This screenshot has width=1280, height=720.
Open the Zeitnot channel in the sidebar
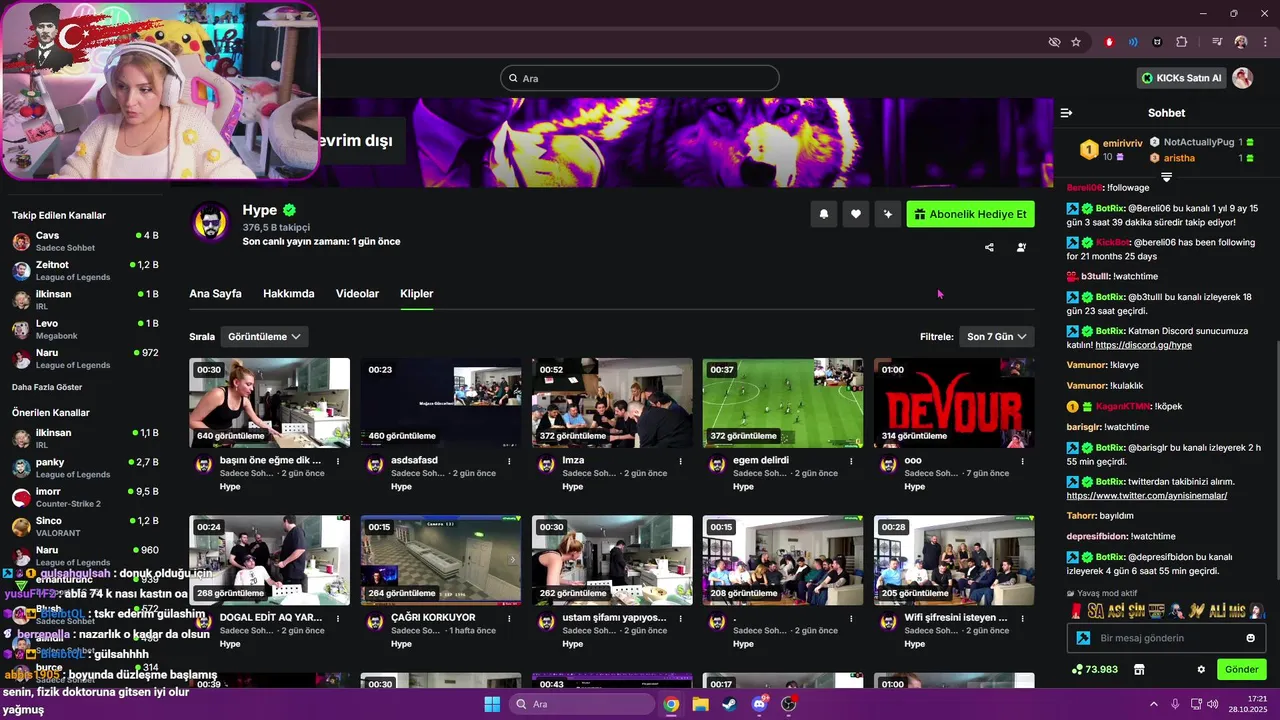click(85, 270)
